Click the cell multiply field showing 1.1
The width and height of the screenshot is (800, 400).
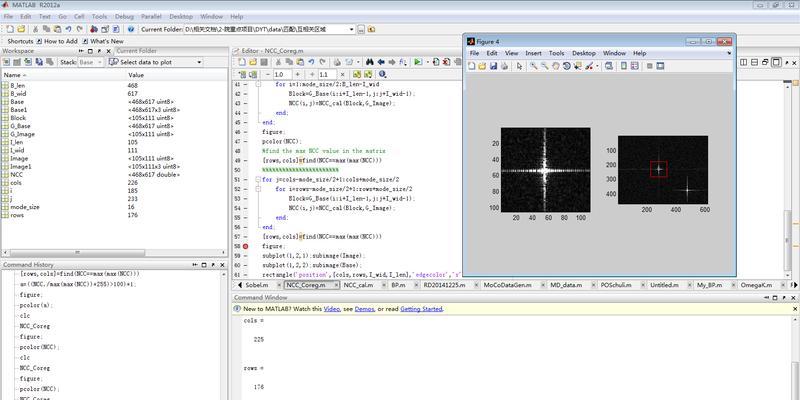point(327,74)
